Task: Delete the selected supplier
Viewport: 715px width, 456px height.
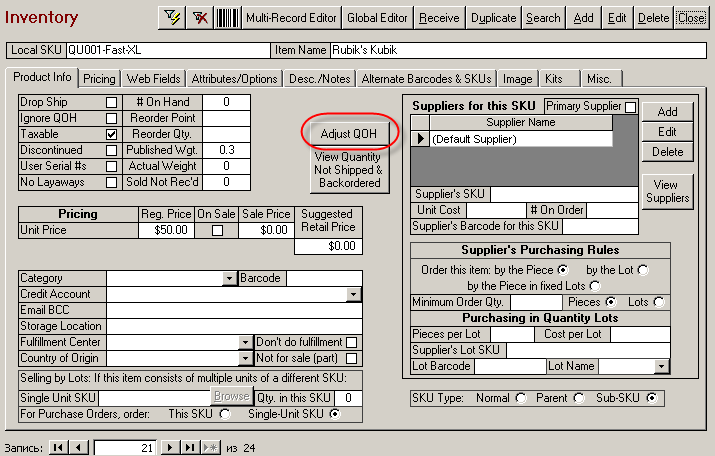Action: (x=667, y=152)
